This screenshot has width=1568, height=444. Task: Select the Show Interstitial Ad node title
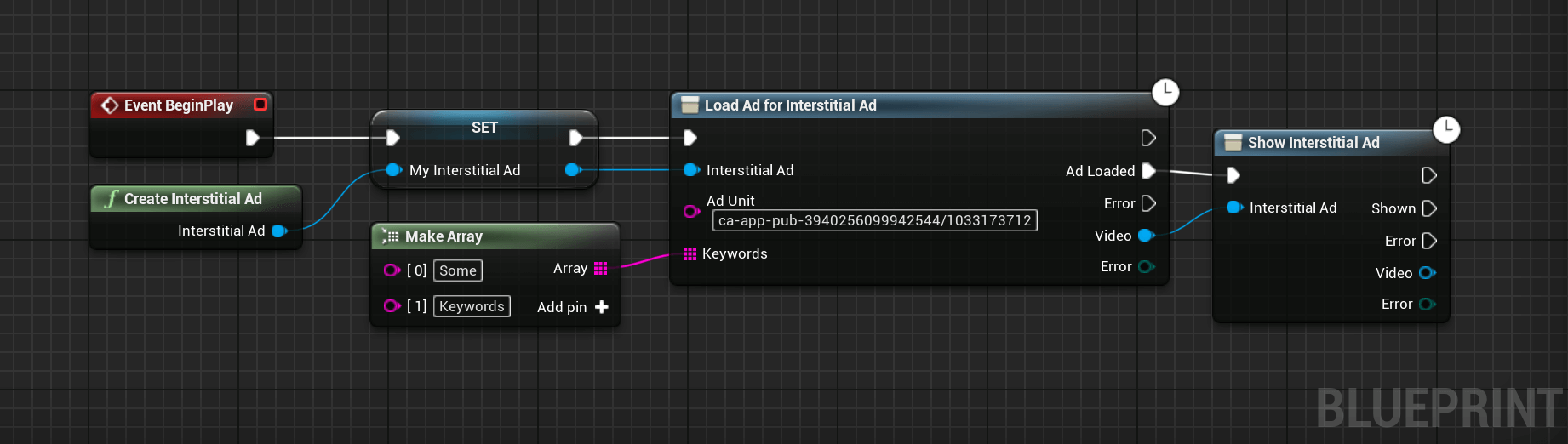click(x=1313, y=143)
